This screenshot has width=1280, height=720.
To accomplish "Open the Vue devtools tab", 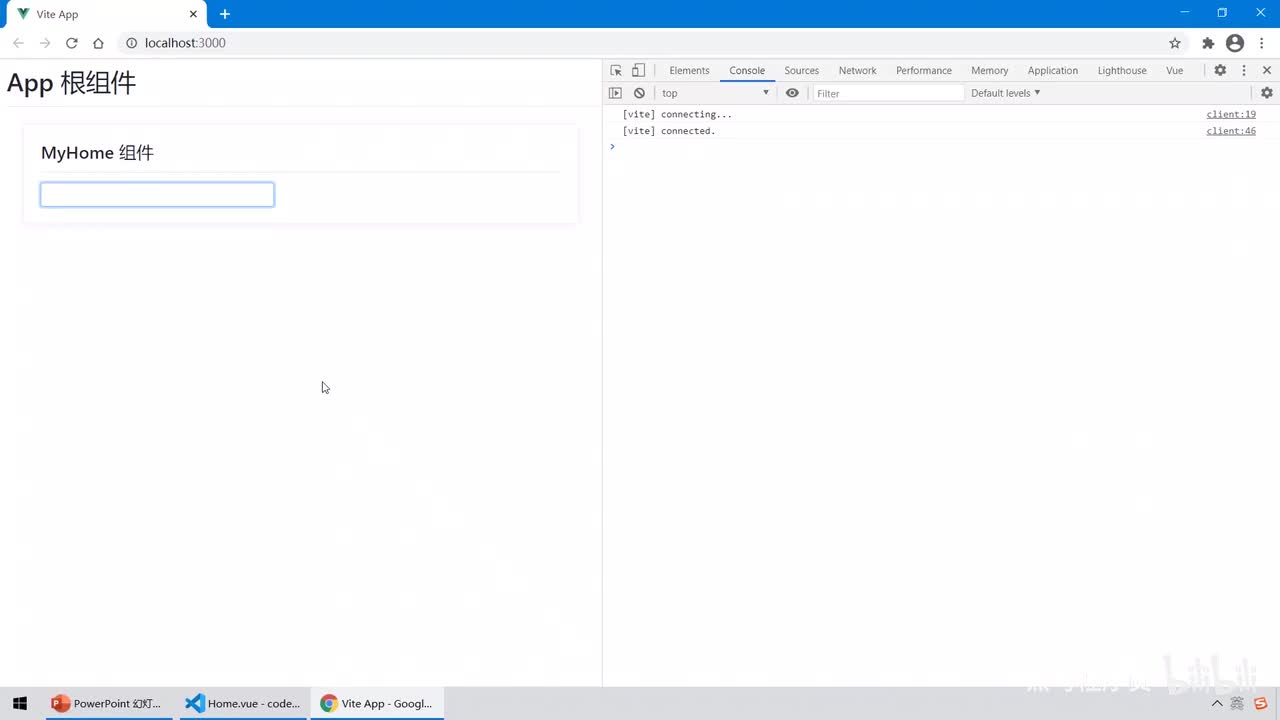I will [1174, 70].
